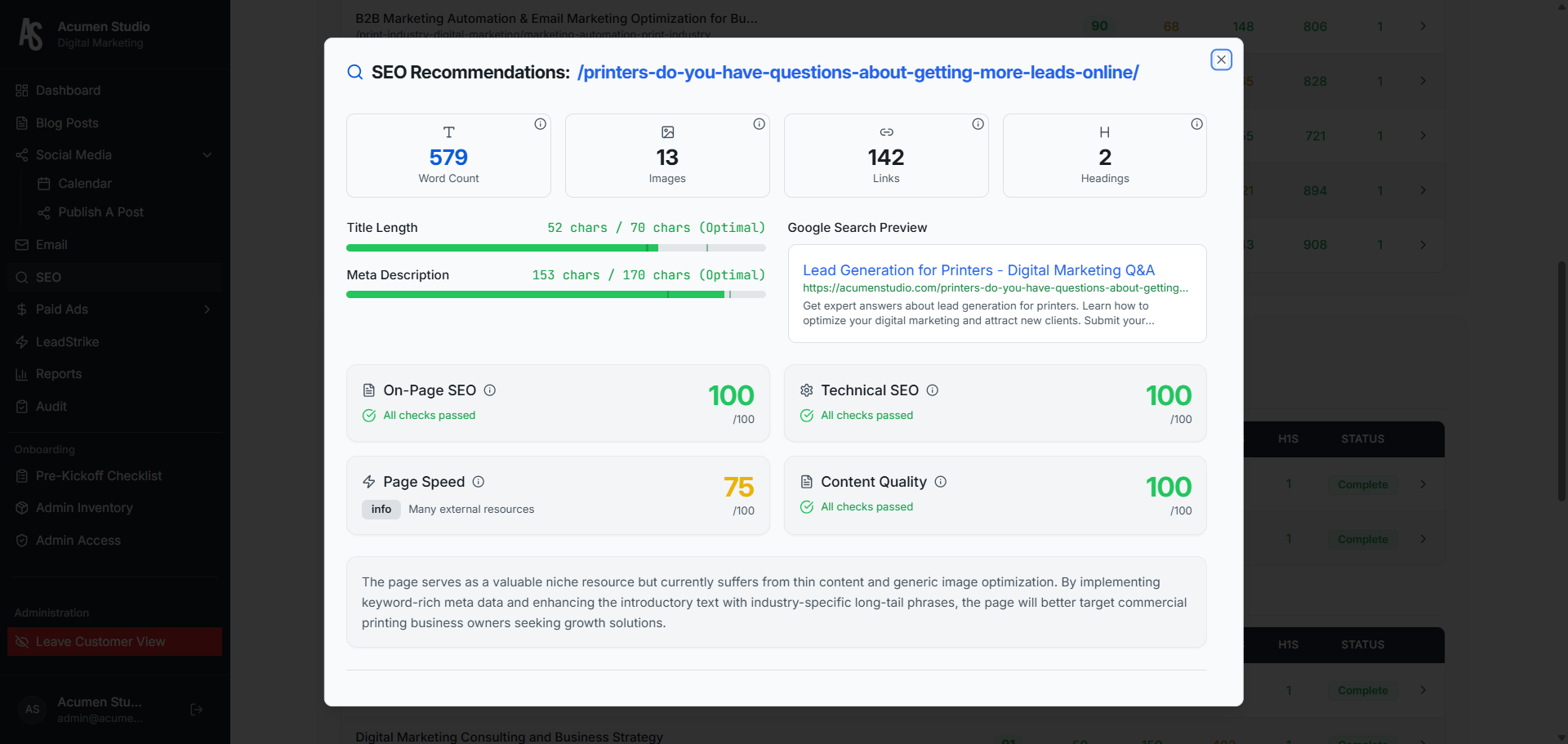Screen dimensions: 1568x744
Task: Click the Reports chart icon in sidebar
Action: click(22, 374)
